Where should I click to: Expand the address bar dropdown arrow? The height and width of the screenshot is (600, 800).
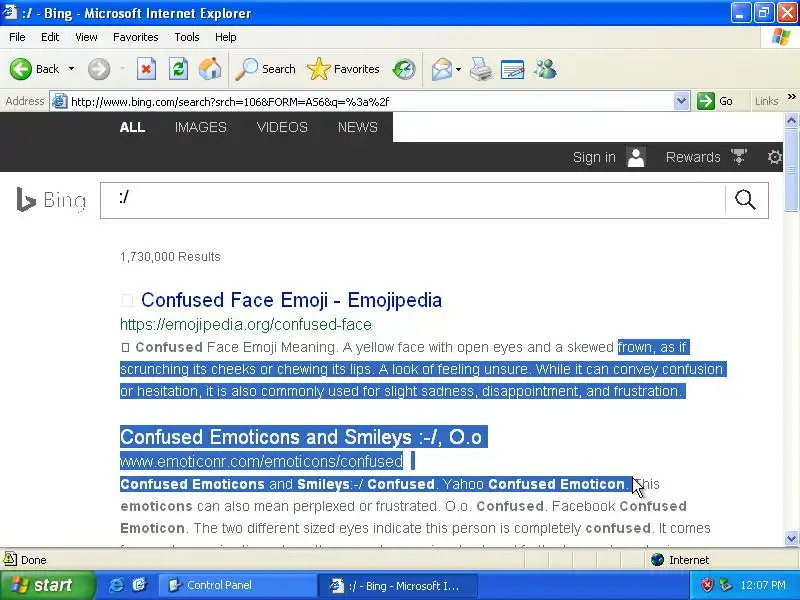pos(681,102)
